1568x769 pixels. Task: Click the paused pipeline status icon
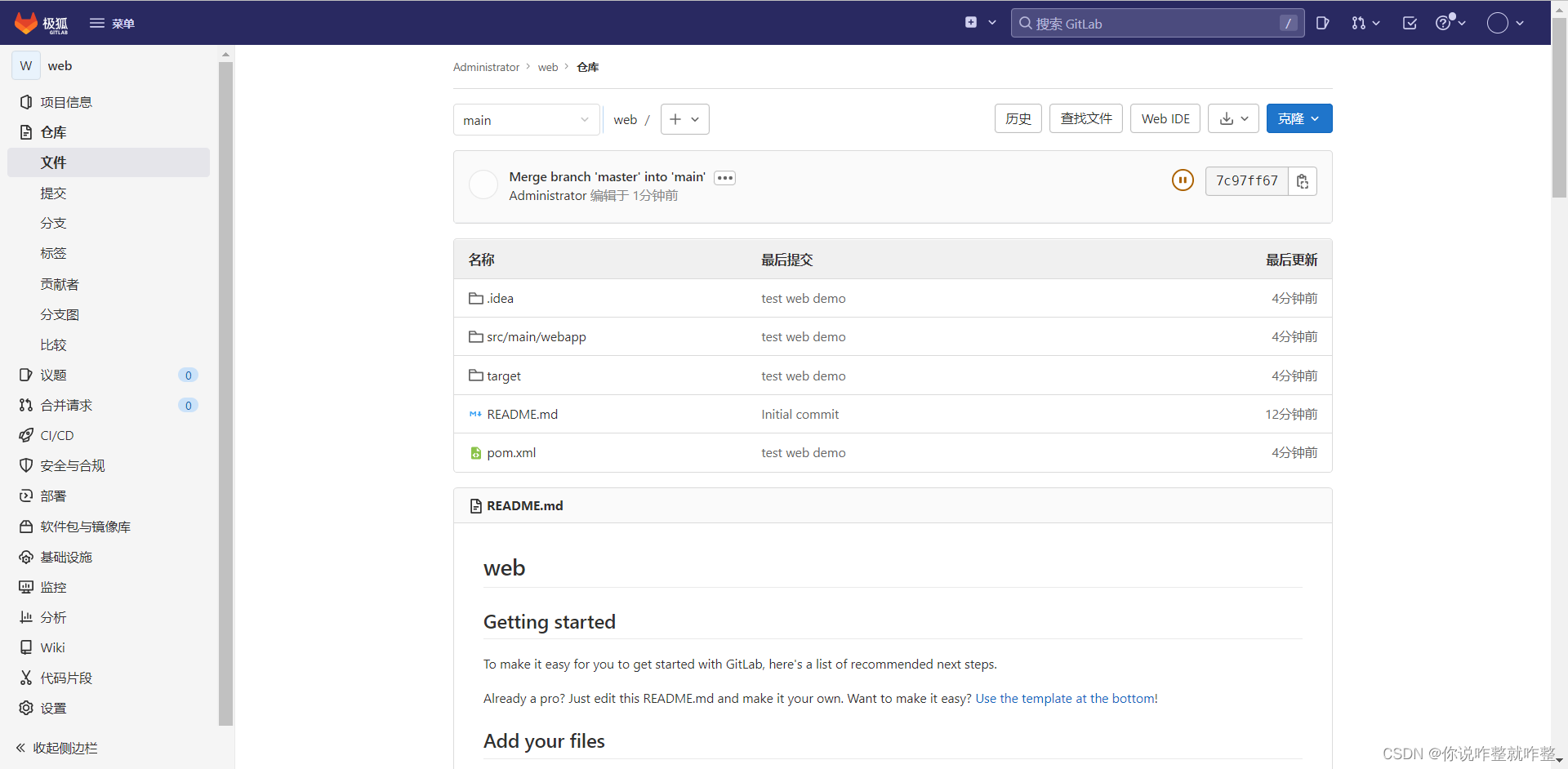pyautogui.click(x=1183, y=180)
